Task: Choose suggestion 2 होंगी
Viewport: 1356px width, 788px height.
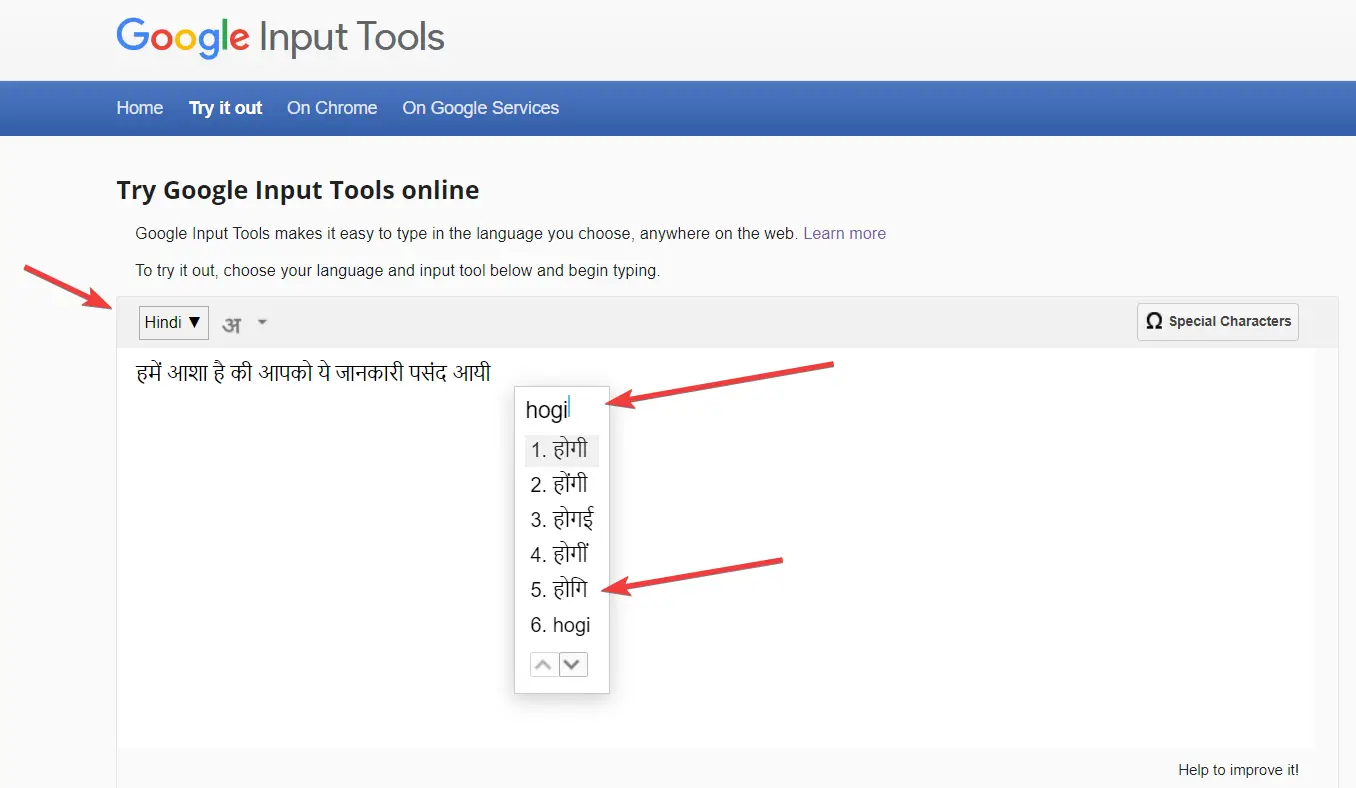Action: click(x=561, y=485)
